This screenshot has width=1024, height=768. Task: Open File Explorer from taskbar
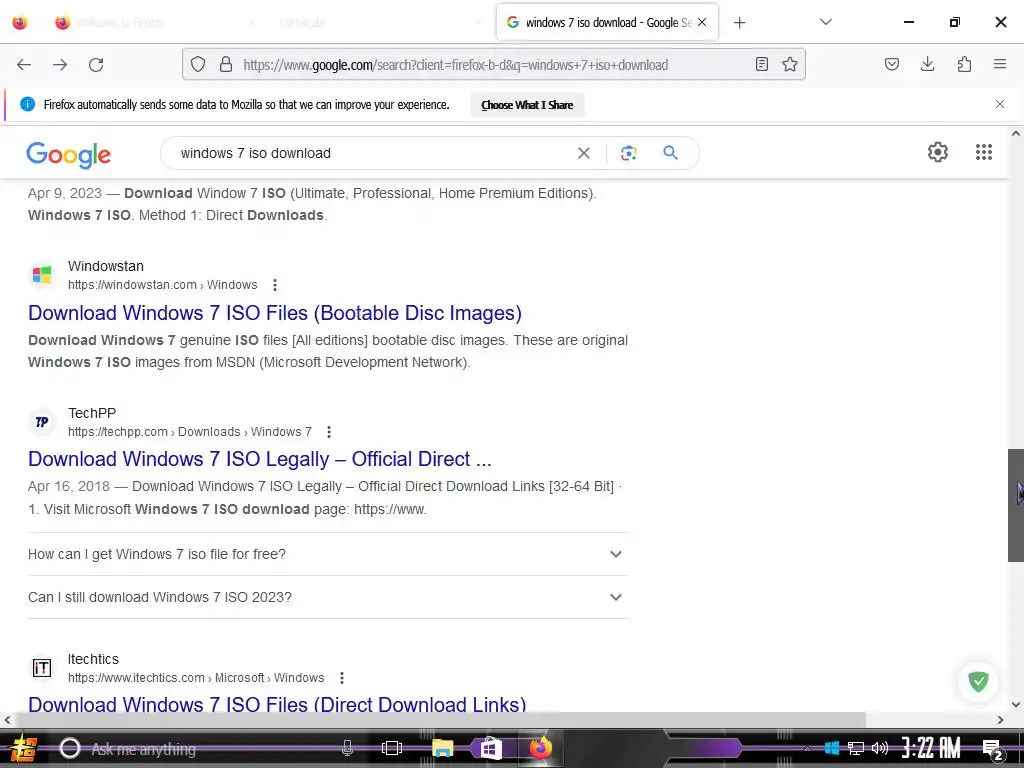pyautogui.click(x=442, y=748)
